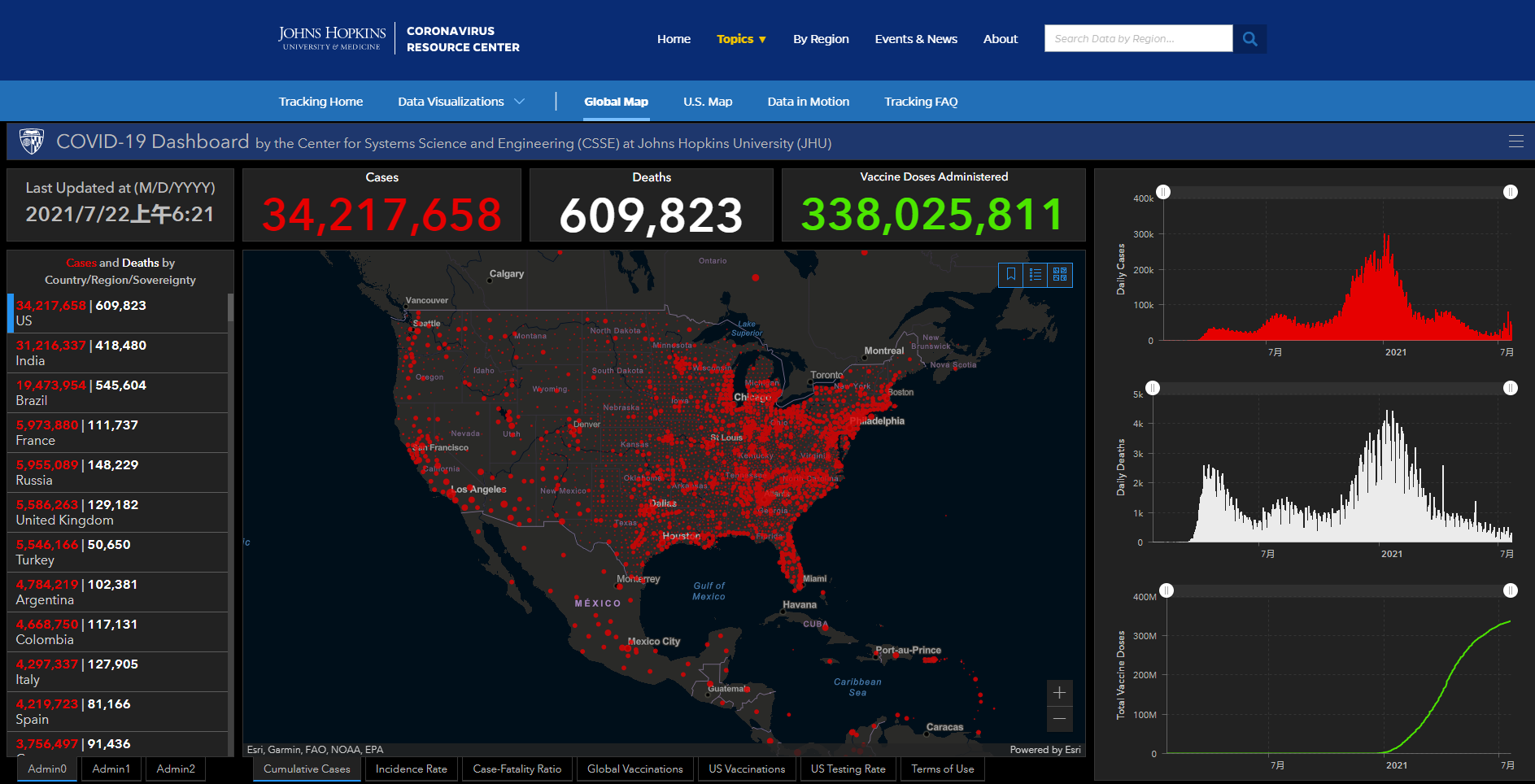Click the Johns Hopkins University & Medicine logo

coord(332,38)
